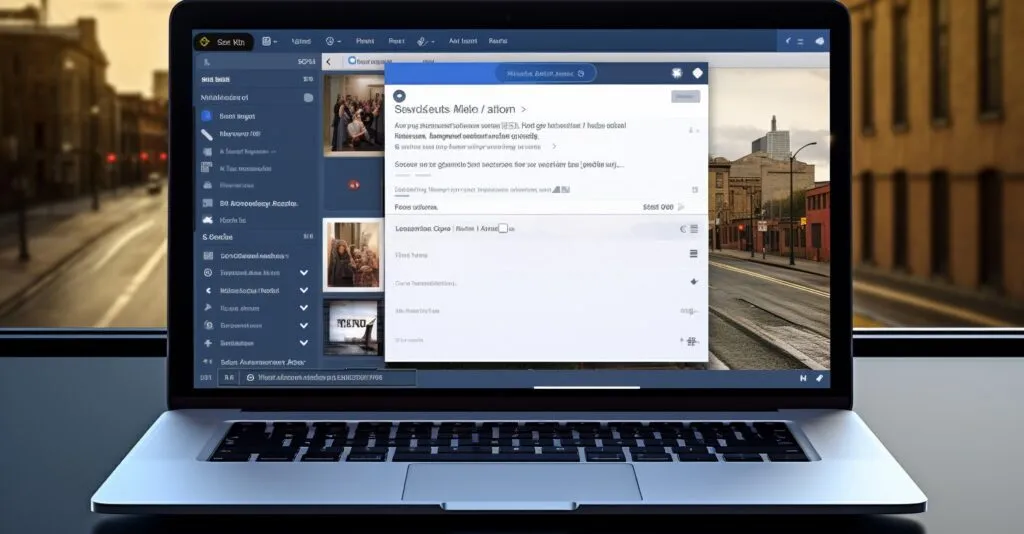This screenshot has height=534, width=1024.
Task: Click the plus-grid icon on the last dialog row
Action: (690, 341)
